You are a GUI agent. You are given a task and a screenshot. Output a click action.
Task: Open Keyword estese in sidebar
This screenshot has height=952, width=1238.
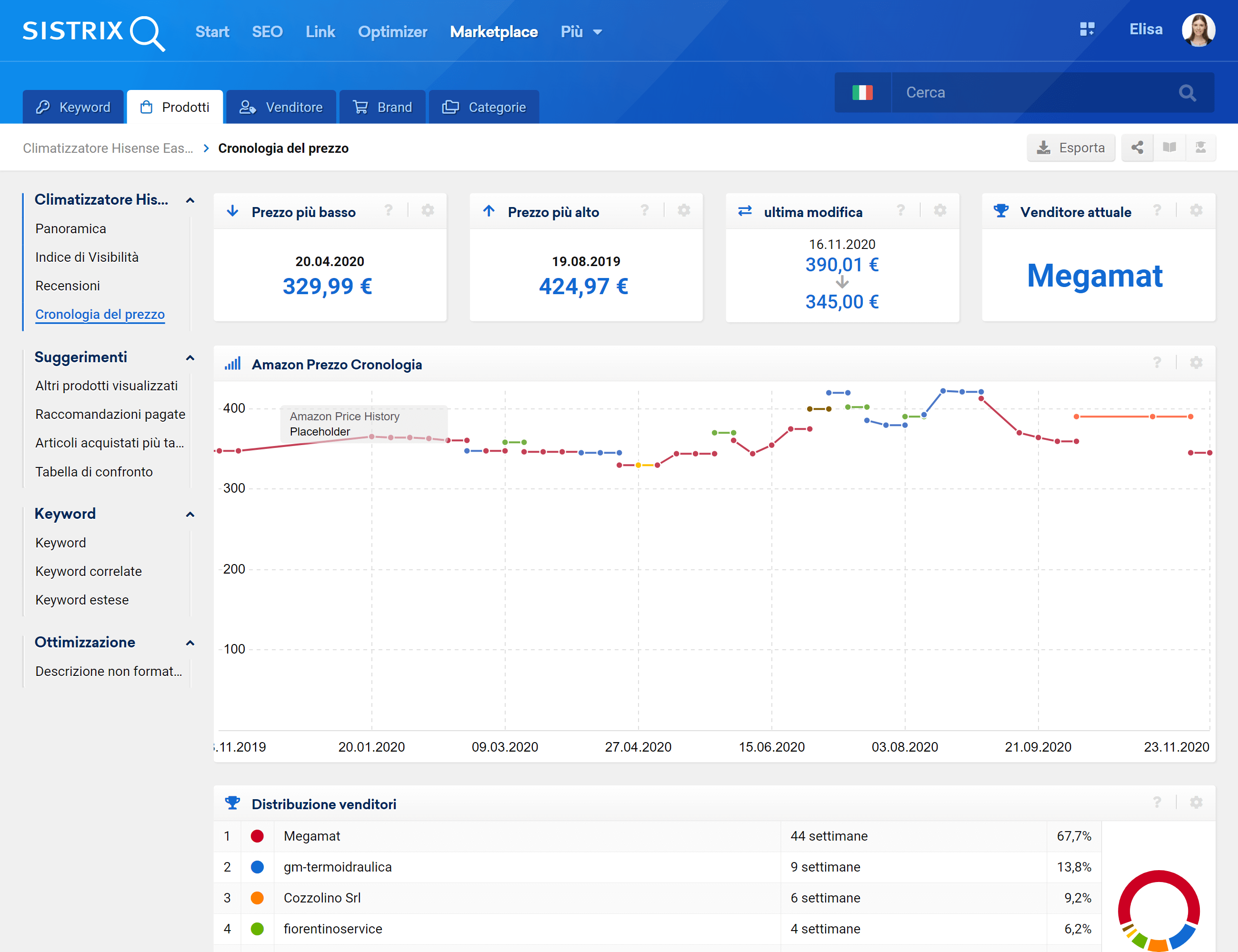(82, 600)
